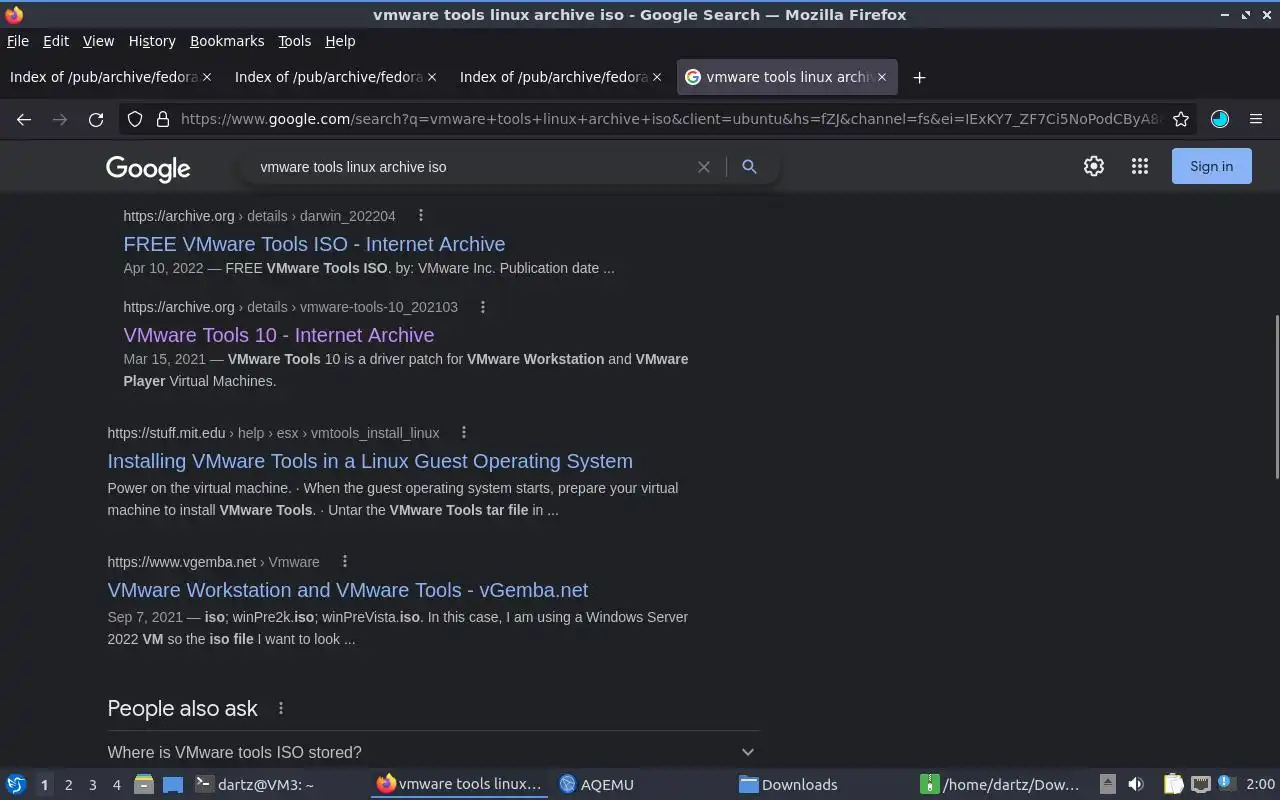Open the start menu on the taskbar

pyautogui.click(x=16, y=784)
